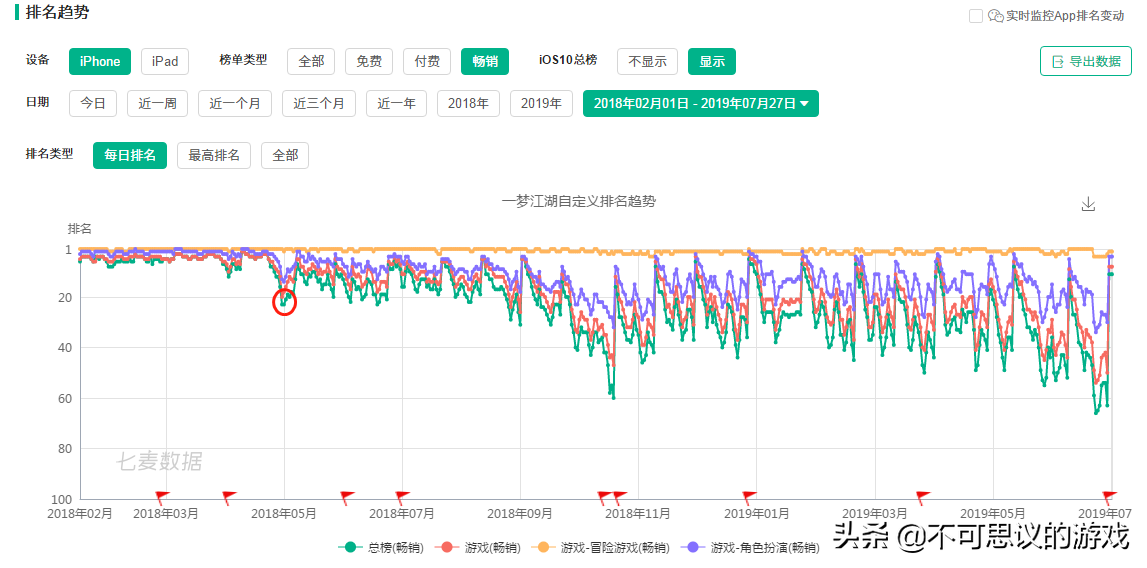Screen dimensions: 1147x568
Task: Click the WeChat icon beside monitoring label
Action: click(x=995, y=16)
